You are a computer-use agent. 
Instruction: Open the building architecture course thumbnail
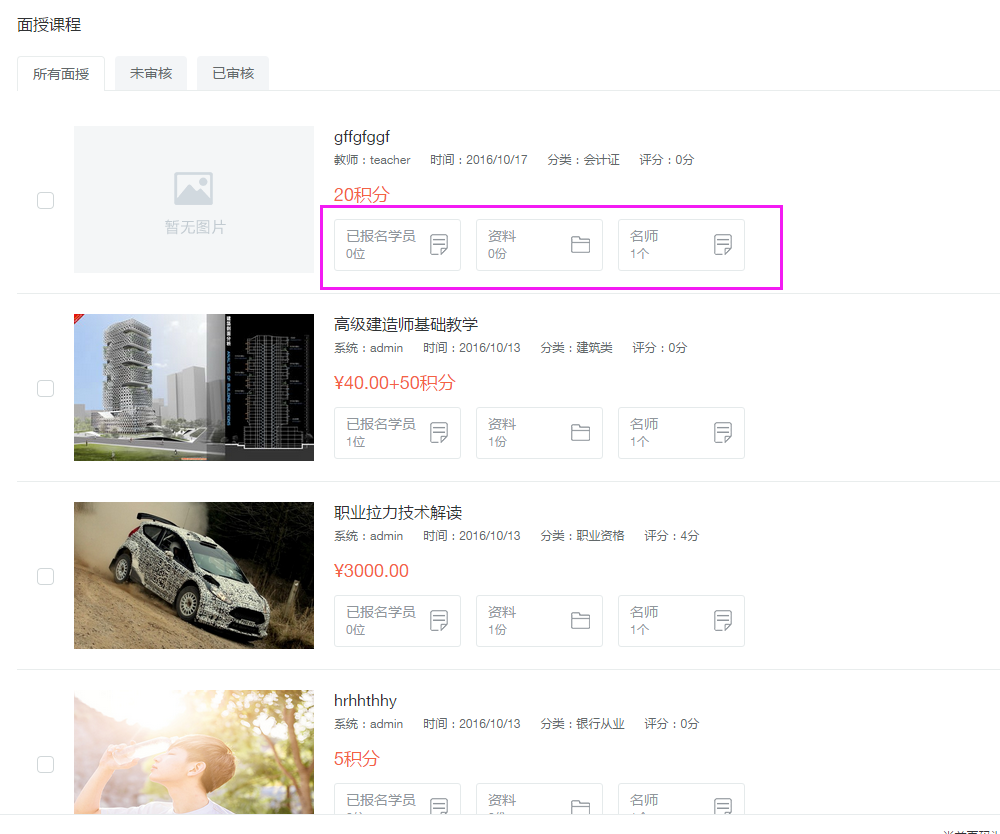coord(194,387)
